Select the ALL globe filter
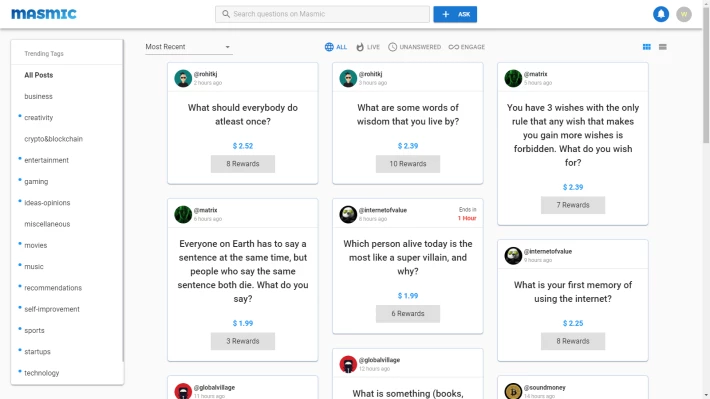The height and width of the screenshot is (399, 710). (336, 47)
